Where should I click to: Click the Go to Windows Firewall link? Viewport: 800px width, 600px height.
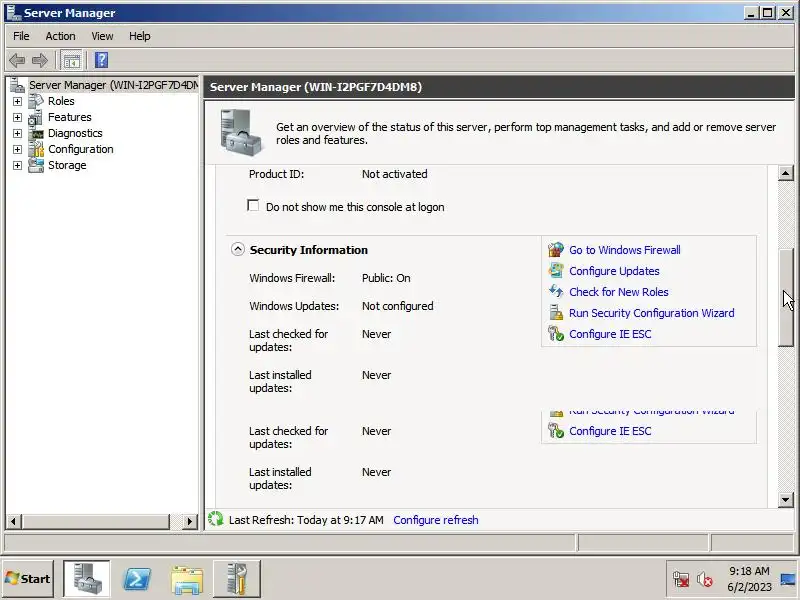[x=624, y=250]
